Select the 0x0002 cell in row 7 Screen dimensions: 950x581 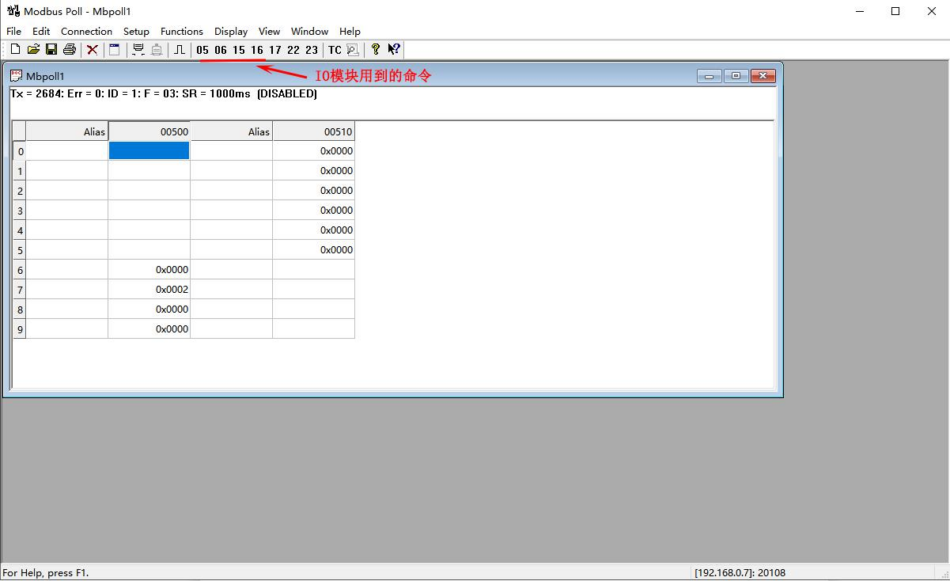[x=149, y=290]
